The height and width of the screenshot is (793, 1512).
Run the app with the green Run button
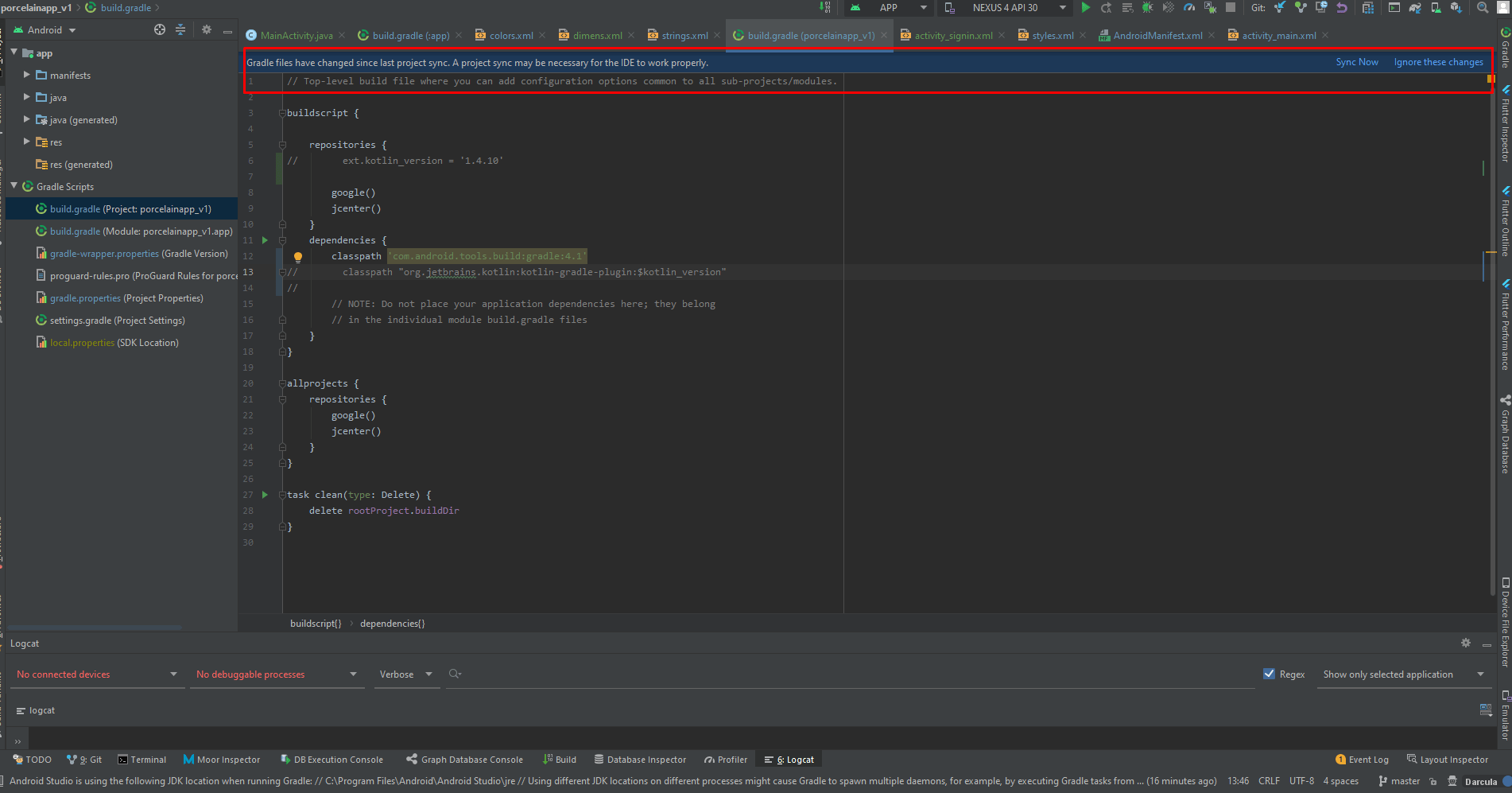(x=1086, y=8)
